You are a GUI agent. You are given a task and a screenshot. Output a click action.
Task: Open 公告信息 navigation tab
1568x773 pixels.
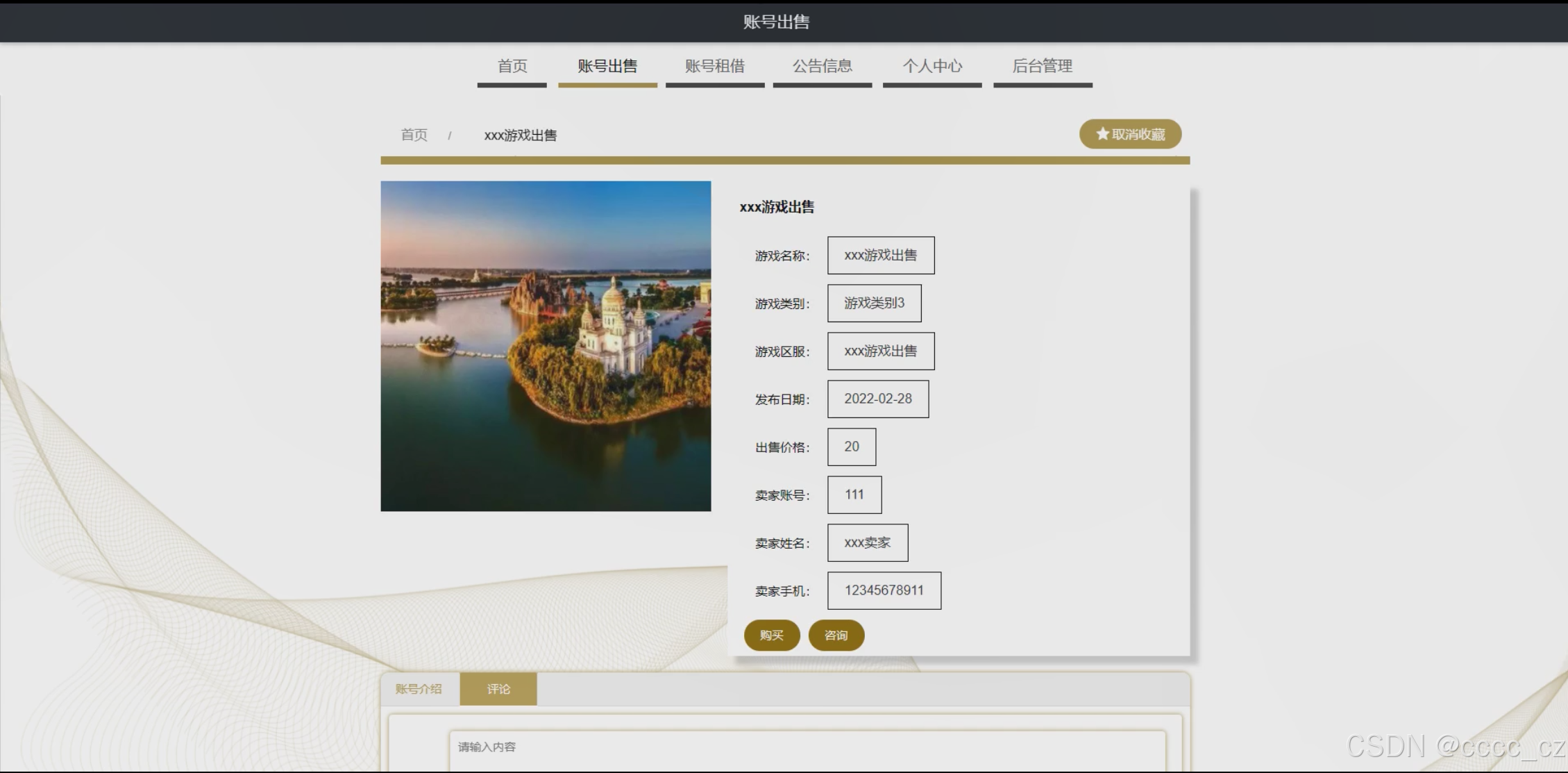click(823, 67)
